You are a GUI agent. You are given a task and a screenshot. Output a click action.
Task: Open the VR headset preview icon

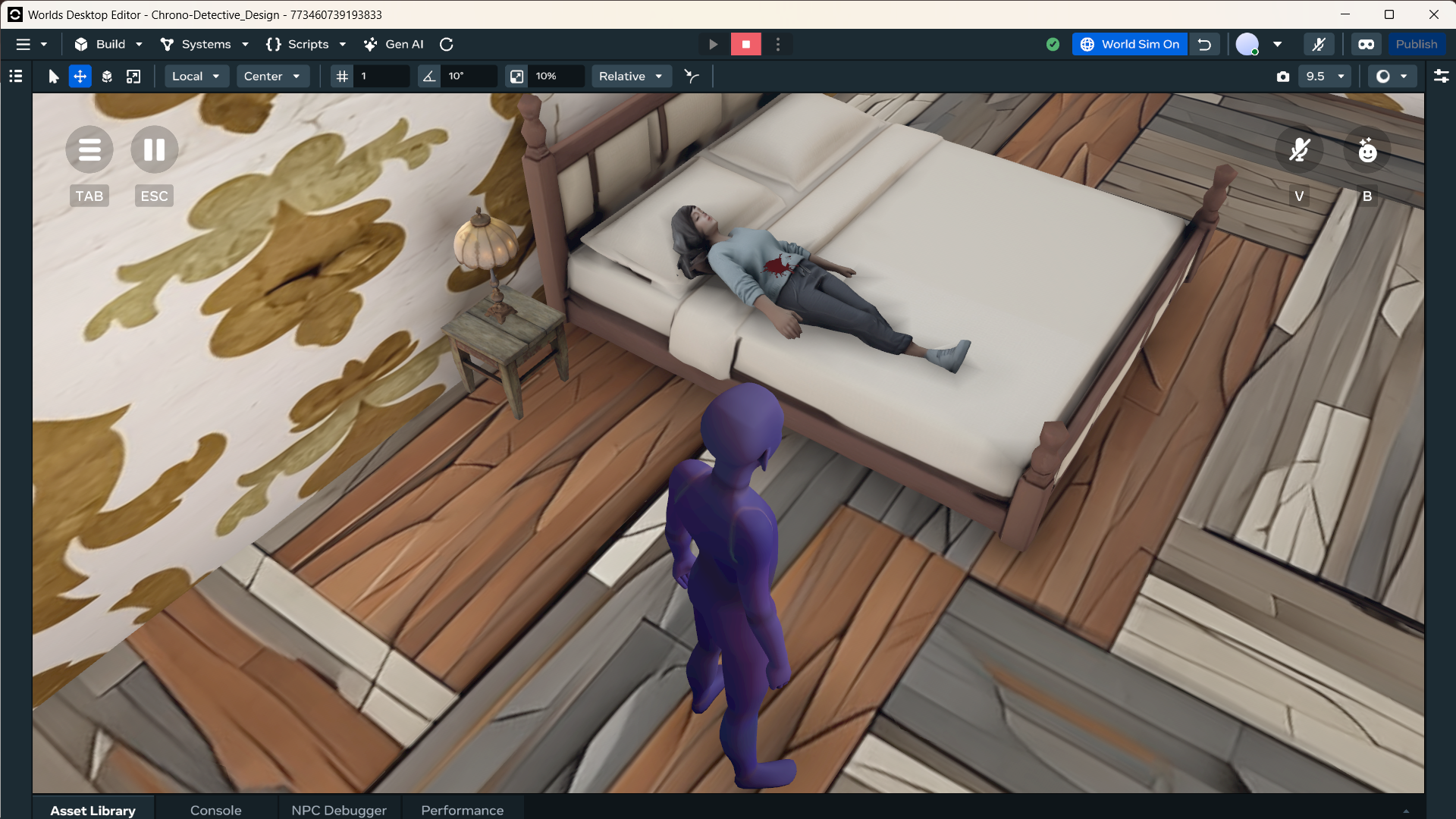pyautogui.click(x=1366, y=45)
